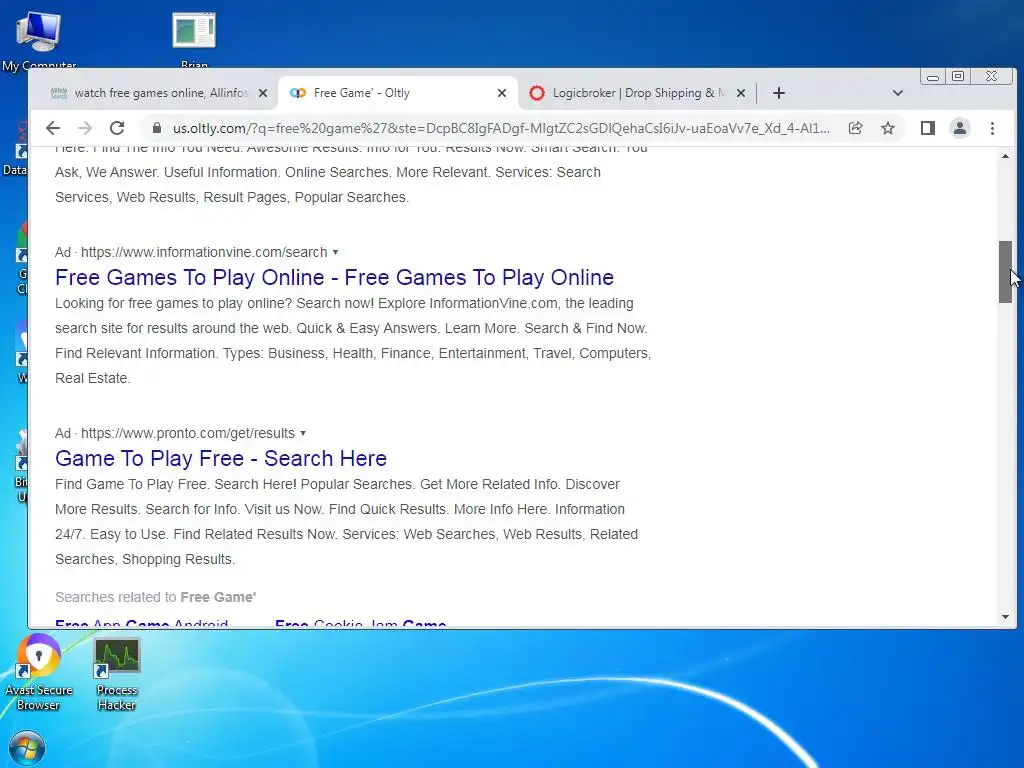Viewport: 1024px width, 768px height.
Task: Reload the current page
Action: [117, 128]
